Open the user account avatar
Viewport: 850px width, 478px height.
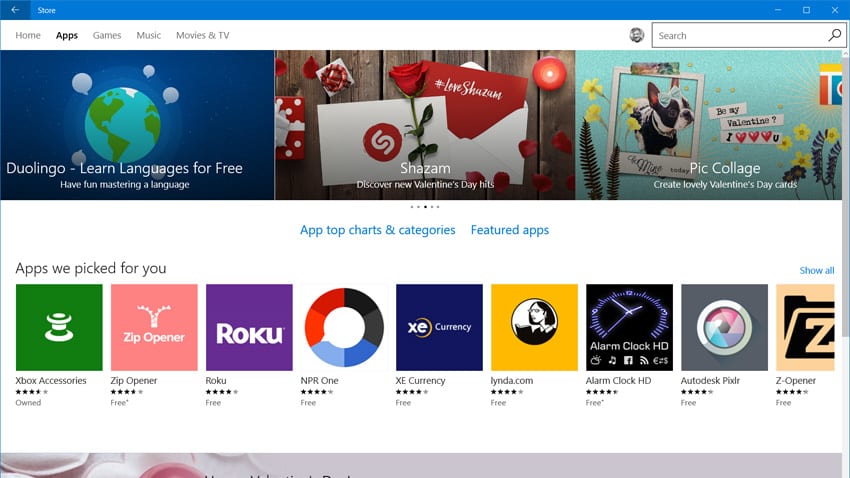click(636, 35)
